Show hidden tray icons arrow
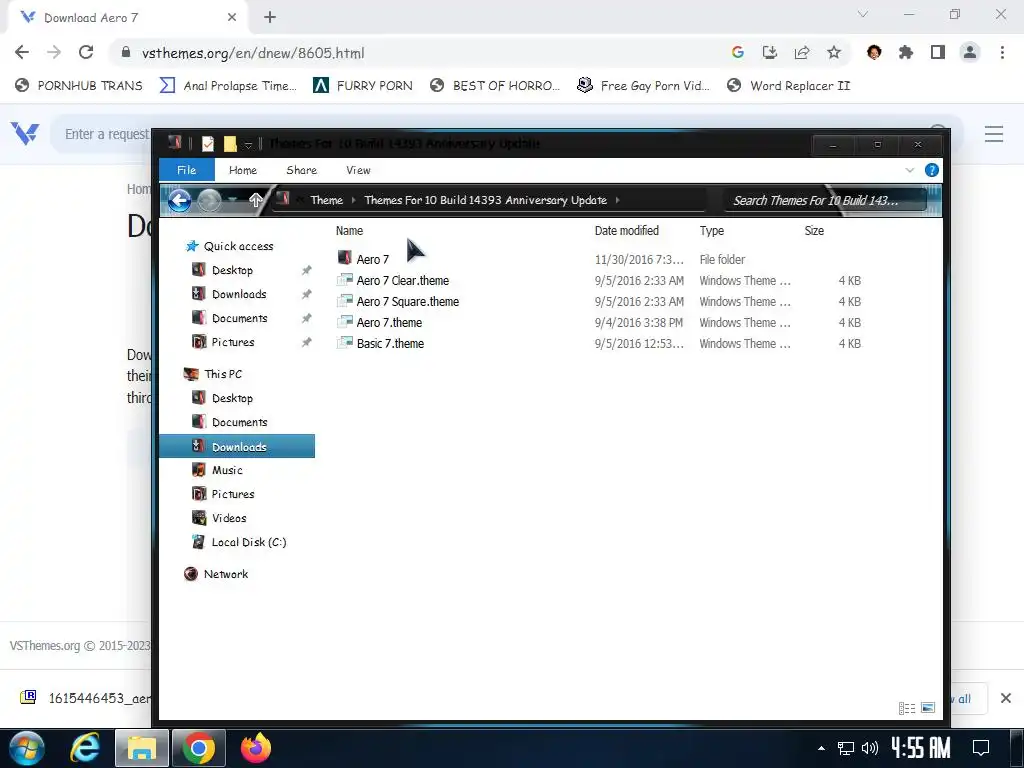Viewport: 1024px width, 768px height. 821,748
